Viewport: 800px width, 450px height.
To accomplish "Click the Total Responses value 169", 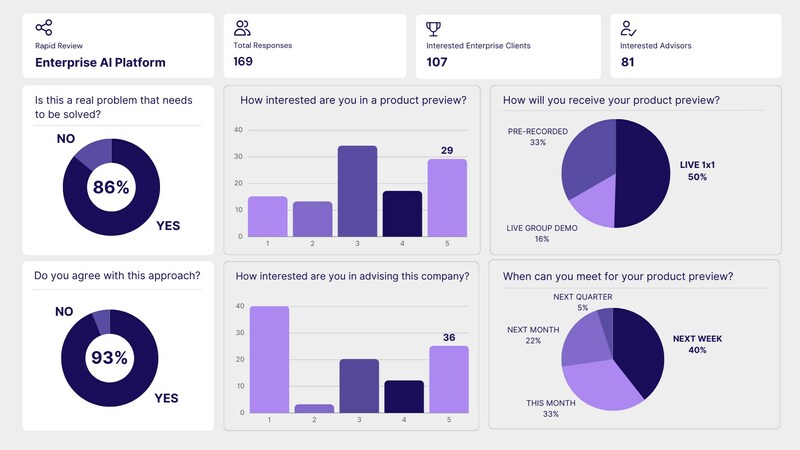I will [x=243, y=61].
